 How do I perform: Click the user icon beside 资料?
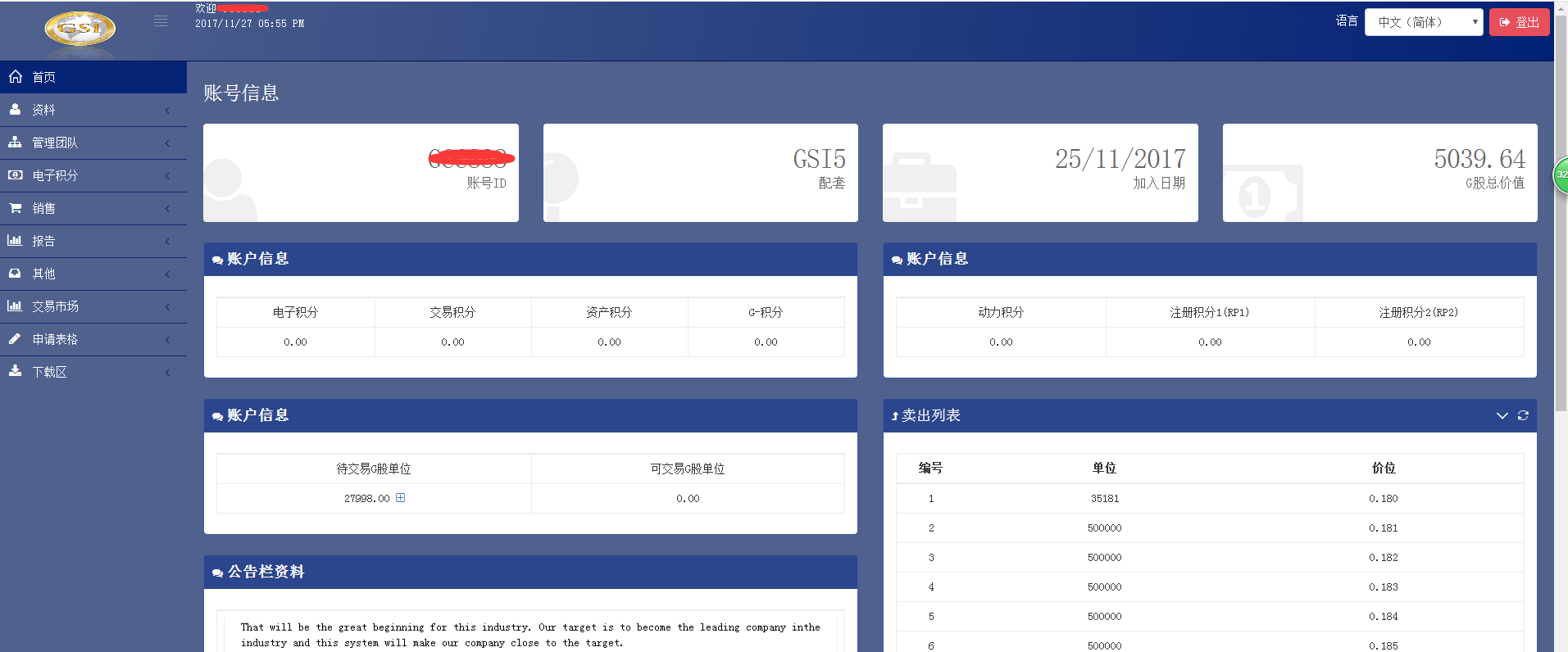pos(15,109)
